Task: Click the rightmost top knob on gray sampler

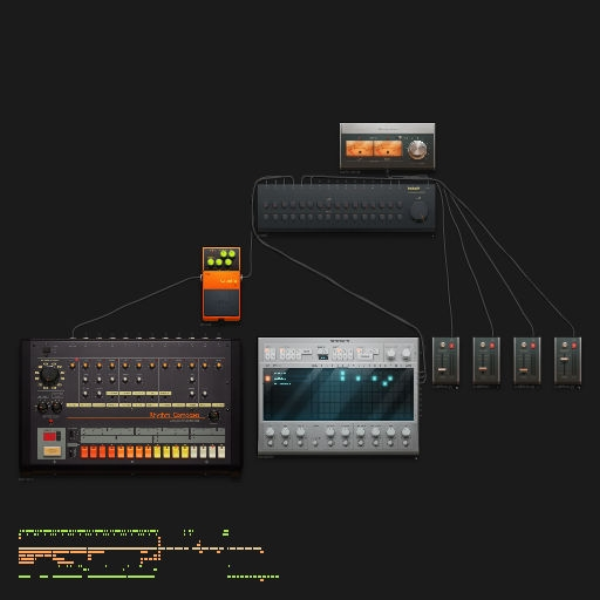Action: pos(406,354)
